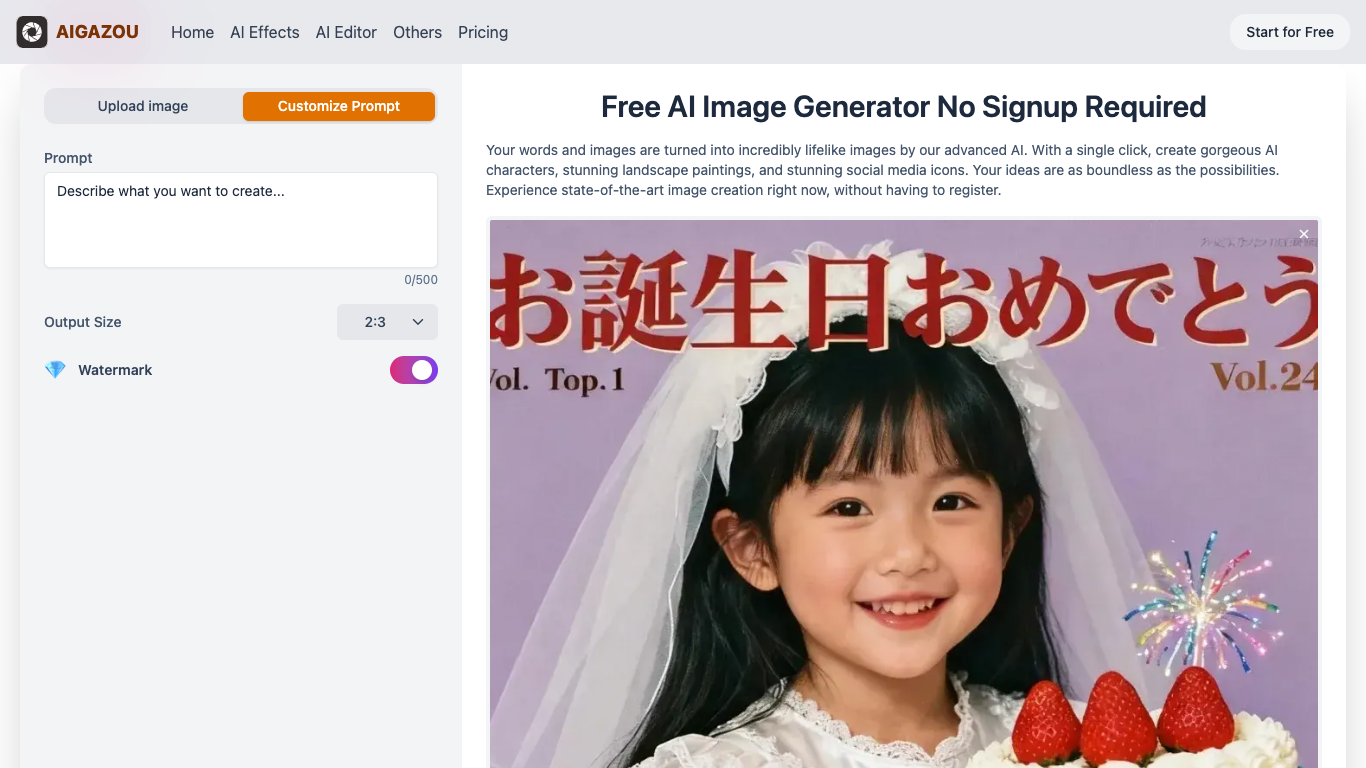
Task: Open the AI Editor menu
Action: tap(346, 32)
